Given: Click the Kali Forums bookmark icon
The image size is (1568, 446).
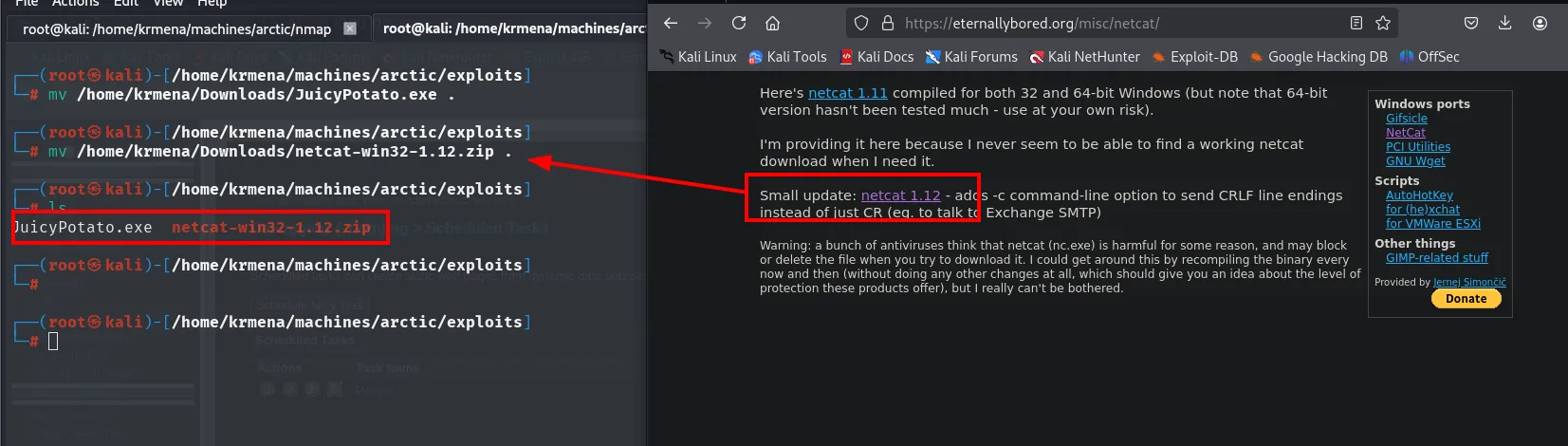Looking at the screenshot, I should pyautogui.click(x=933, y=57).
